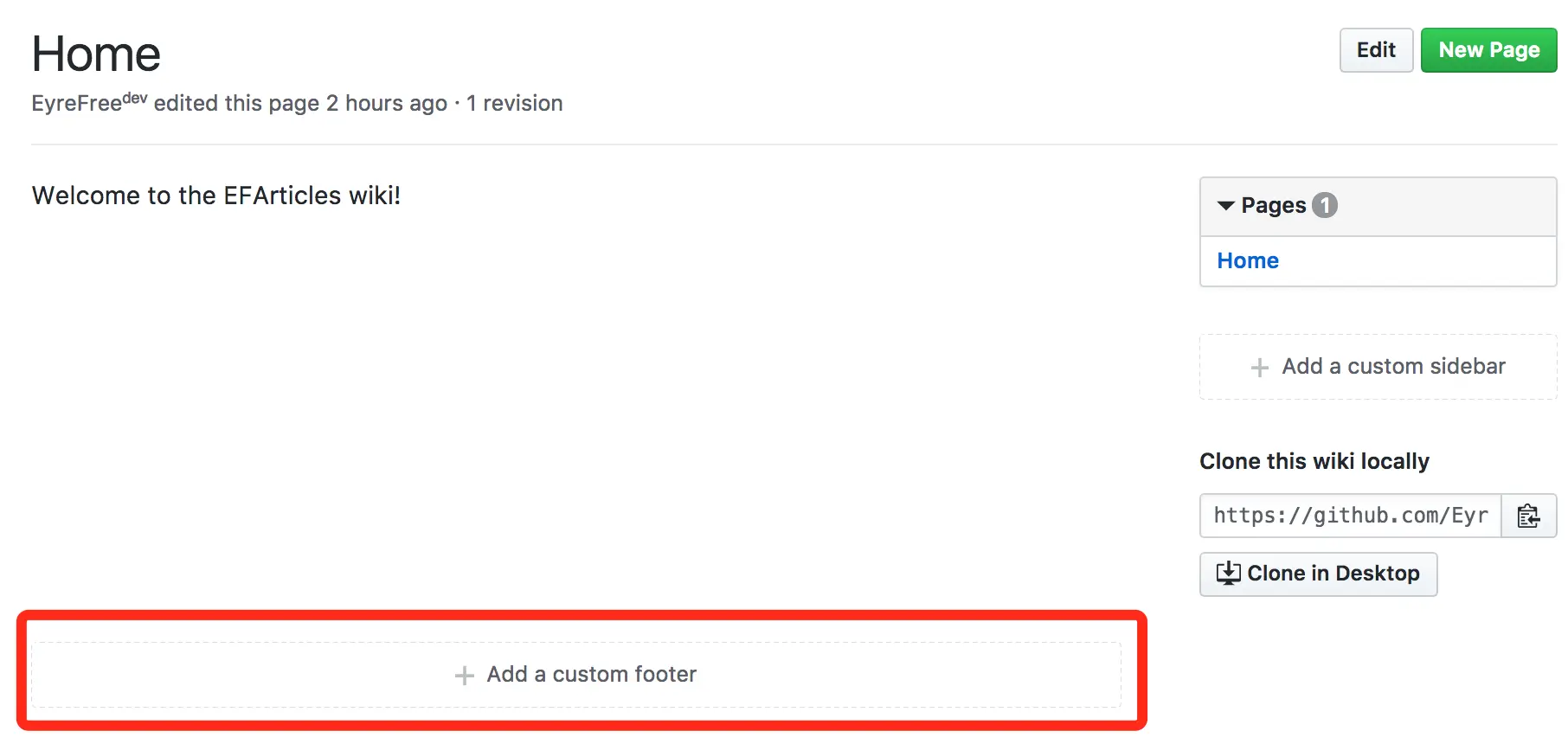Collapse the Pages list triangle
1568x744 pixels.
coord(1225,206)
